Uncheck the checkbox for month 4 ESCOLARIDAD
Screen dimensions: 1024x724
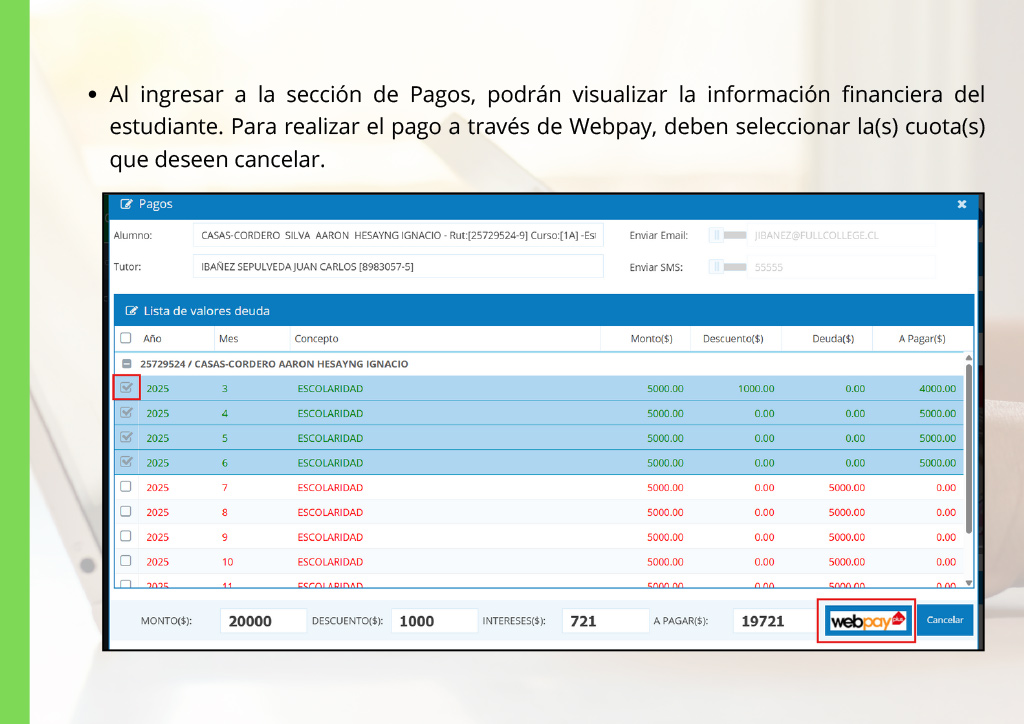click(126, 413)
